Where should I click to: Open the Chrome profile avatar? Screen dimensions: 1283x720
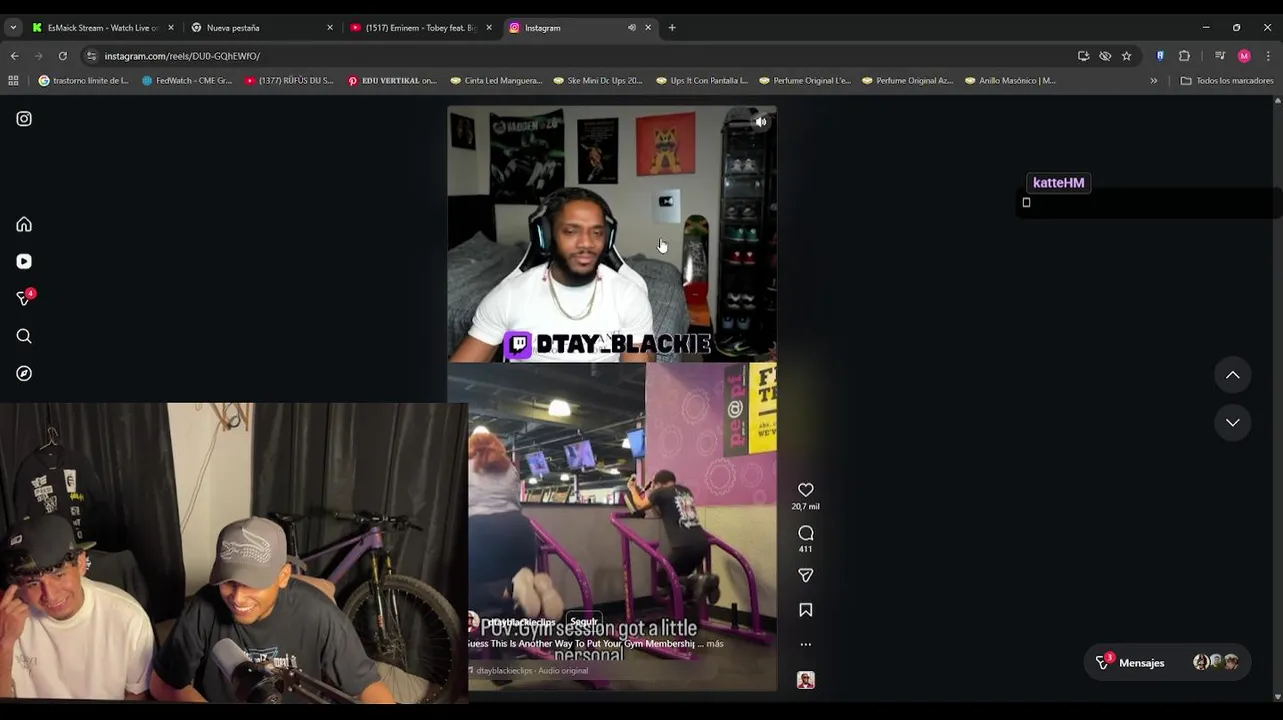pyautogui.click(x=1244, y=56)
